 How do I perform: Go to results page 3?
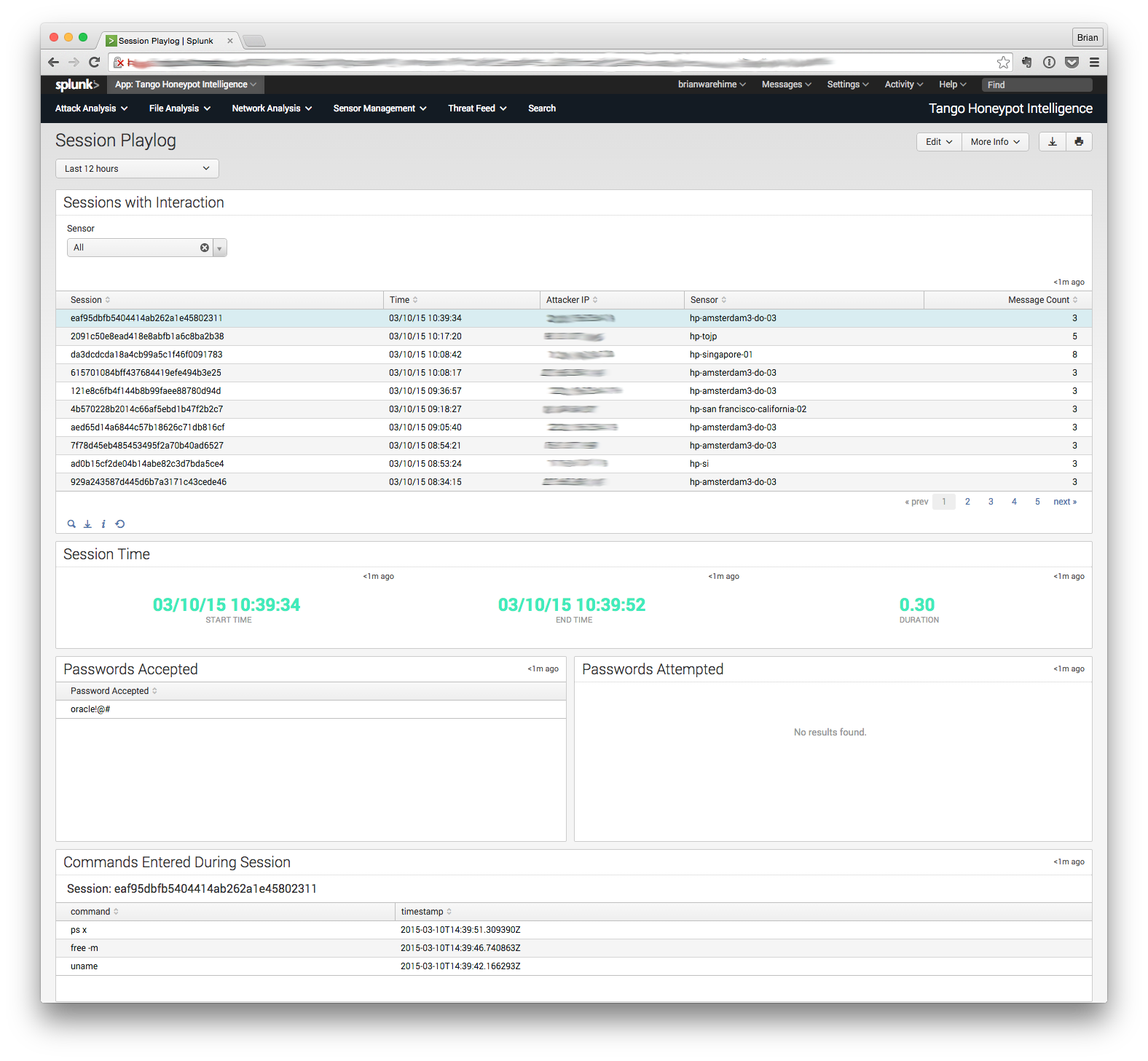[x=991, y=502]
